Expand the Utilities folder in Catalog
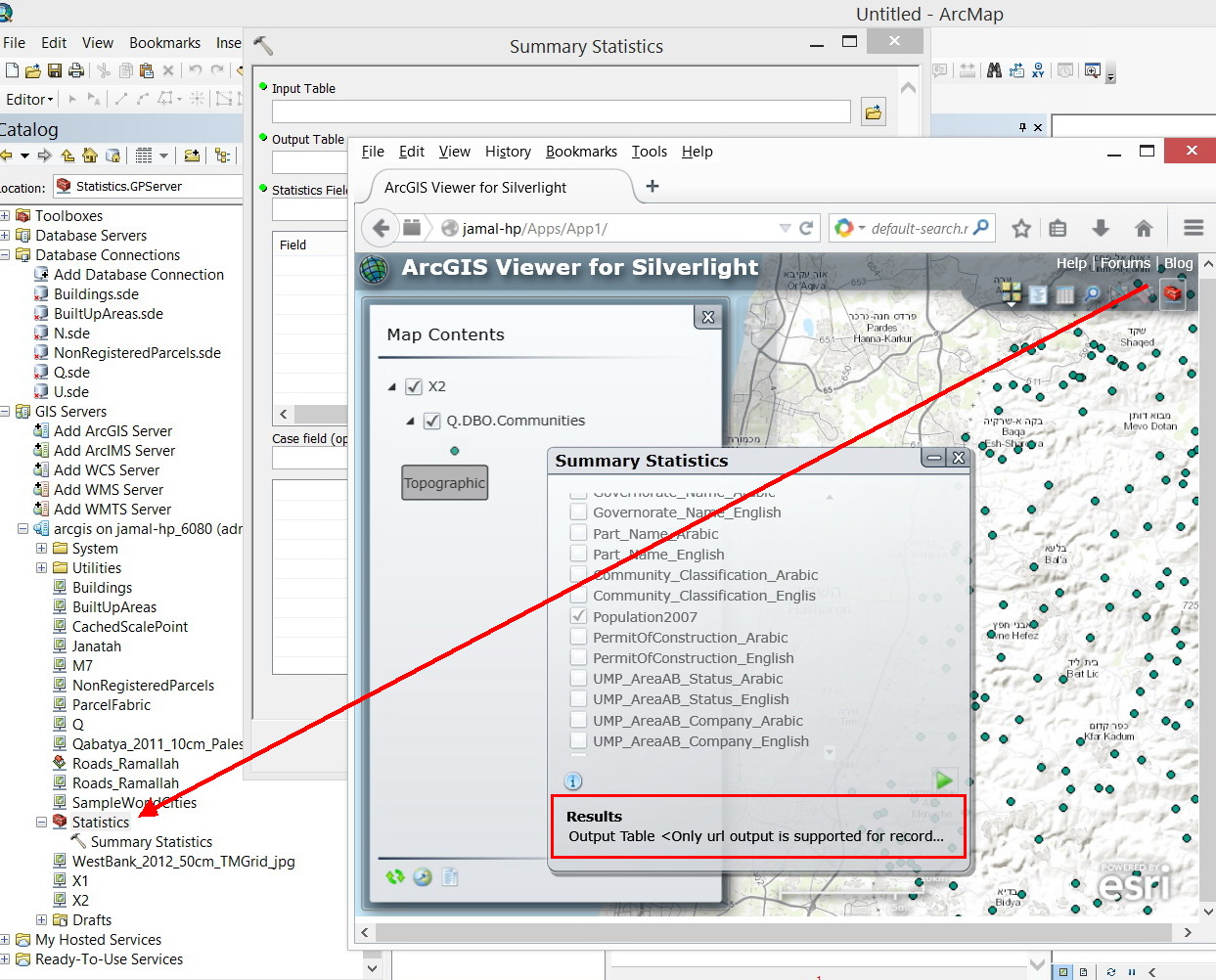The image size is (1216, 980). tap(41, 568)
